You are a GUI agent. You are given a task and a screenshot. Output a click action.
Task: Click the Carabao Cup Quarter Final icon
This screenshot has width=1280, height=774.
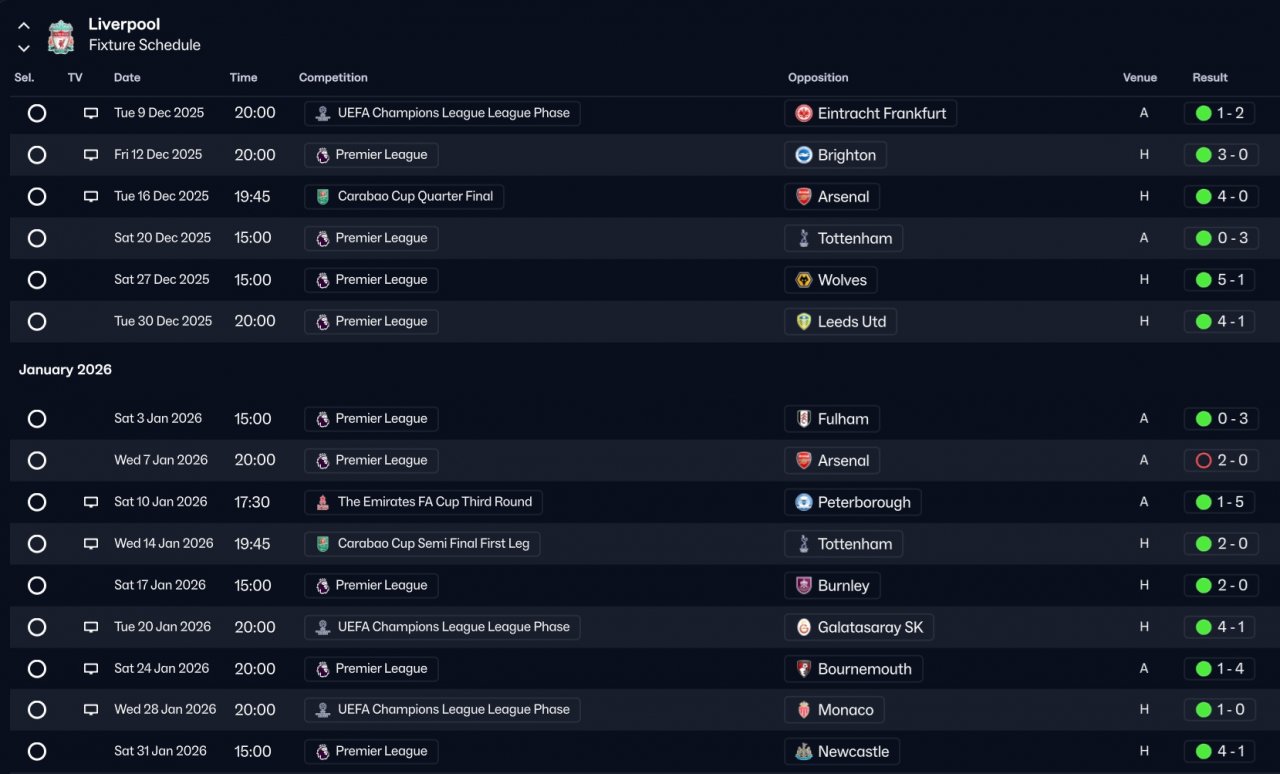pos(322,197)
